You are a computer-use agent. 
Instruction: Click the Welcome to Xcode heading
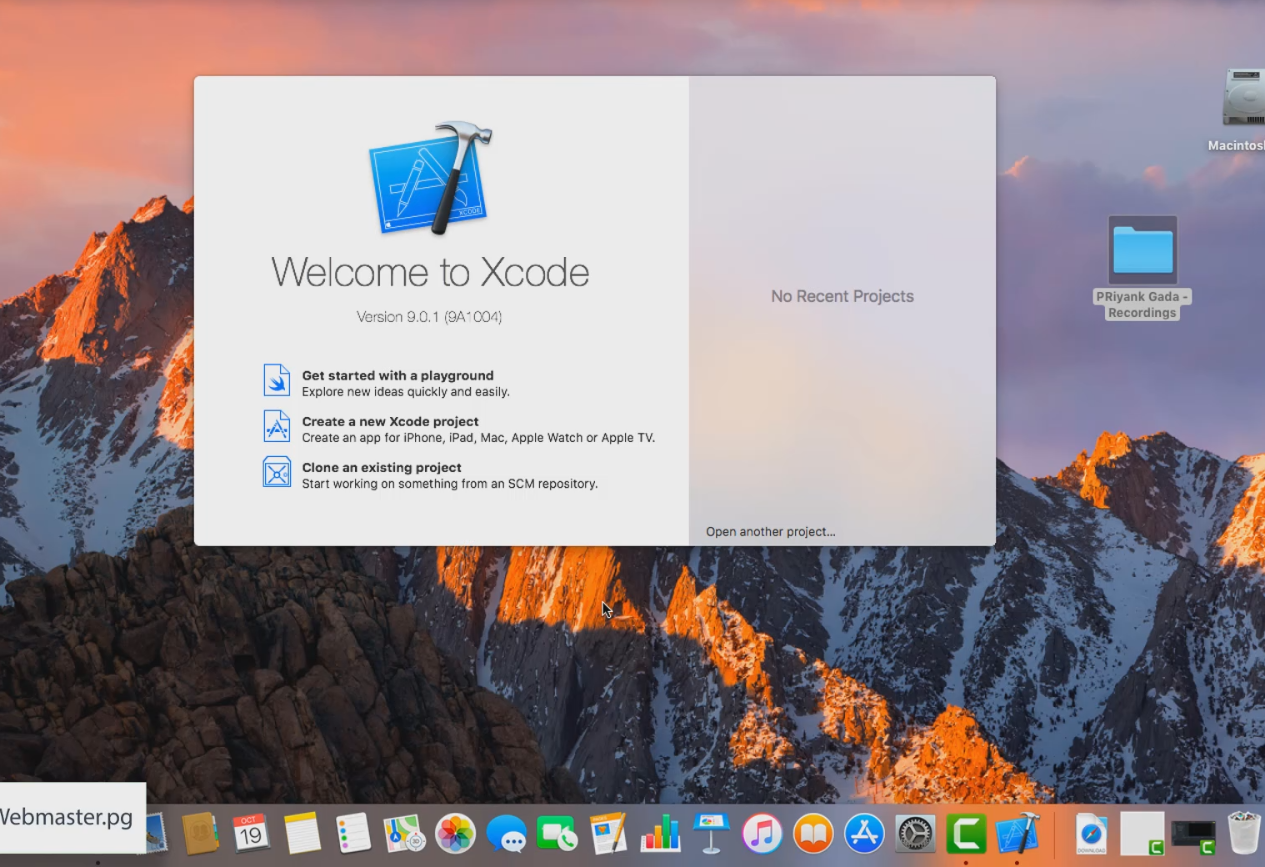tap(430, 272)
